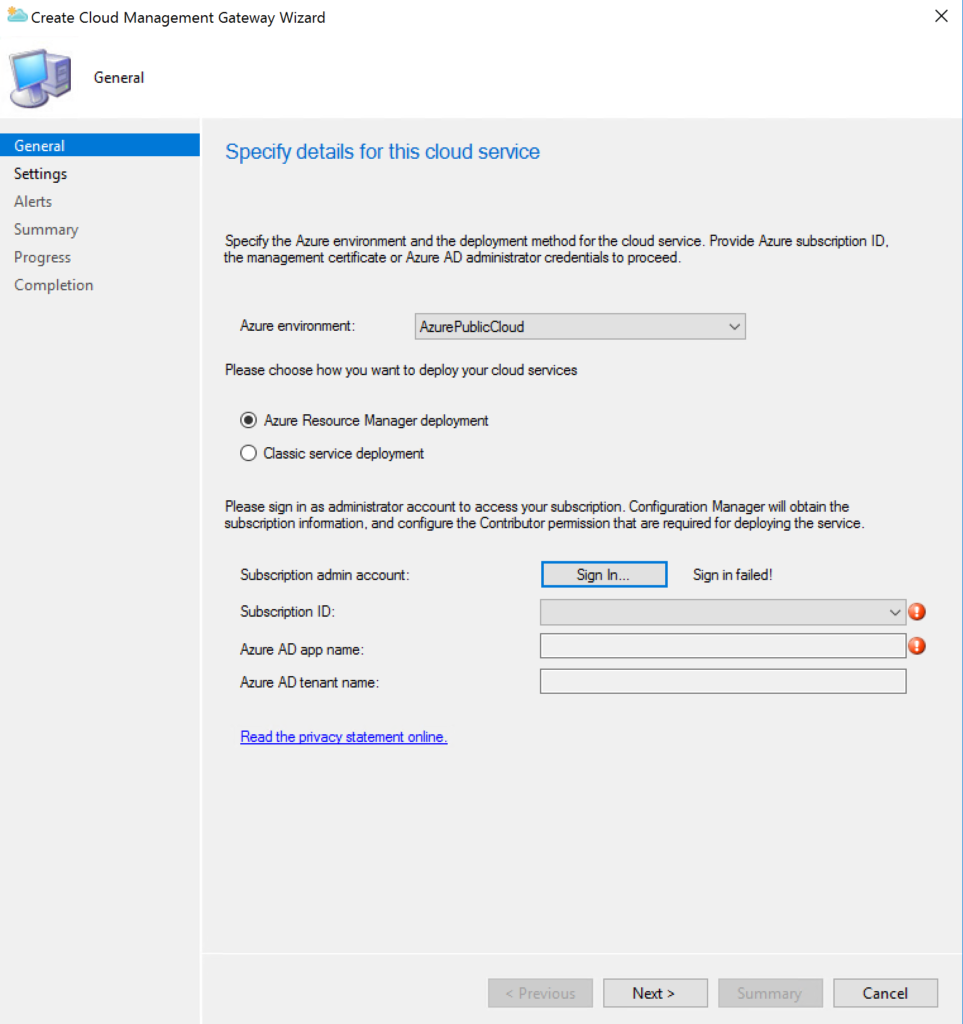
Task: Select Classic service deployment option
Action: (x=248, y=452)
